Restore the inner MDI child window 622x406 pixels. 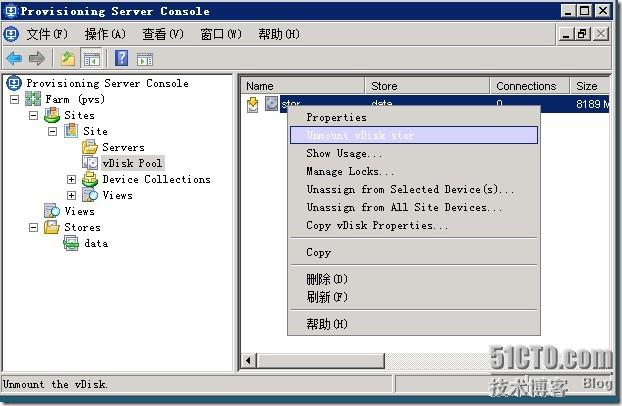point(582,34)
